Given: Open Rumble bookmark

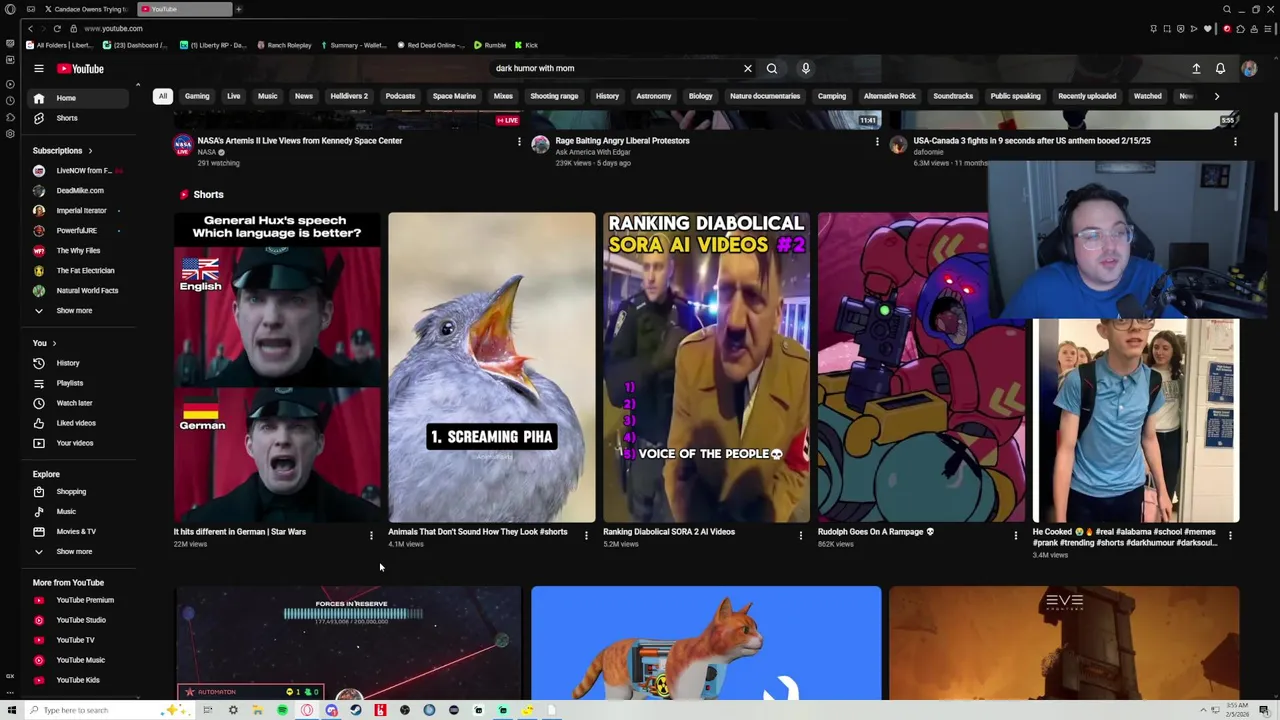Looking at the screenshot, I should click(490, 45).
